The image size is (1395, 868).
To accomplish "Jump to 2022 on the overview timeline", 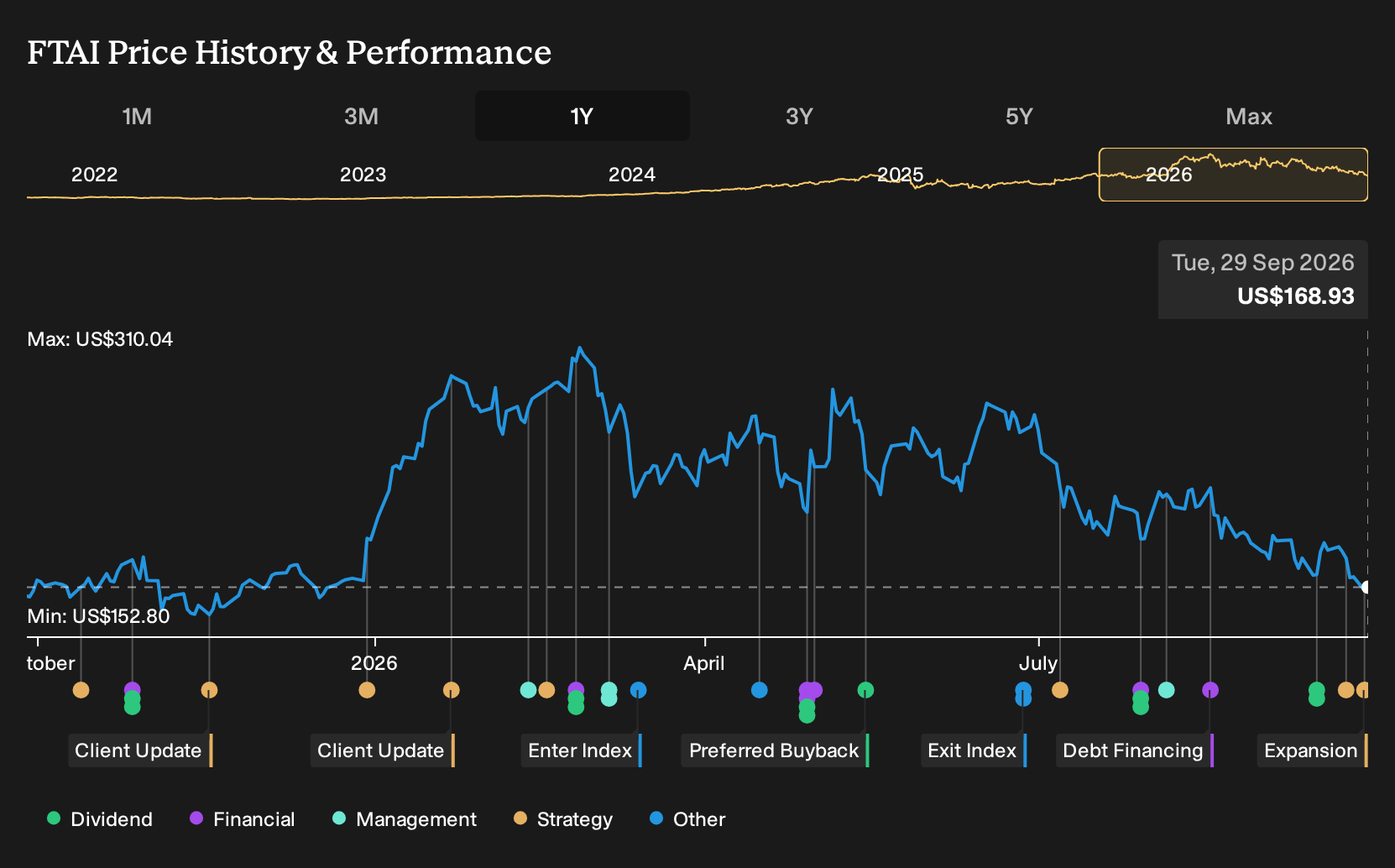I will click(x=94, y=175).
